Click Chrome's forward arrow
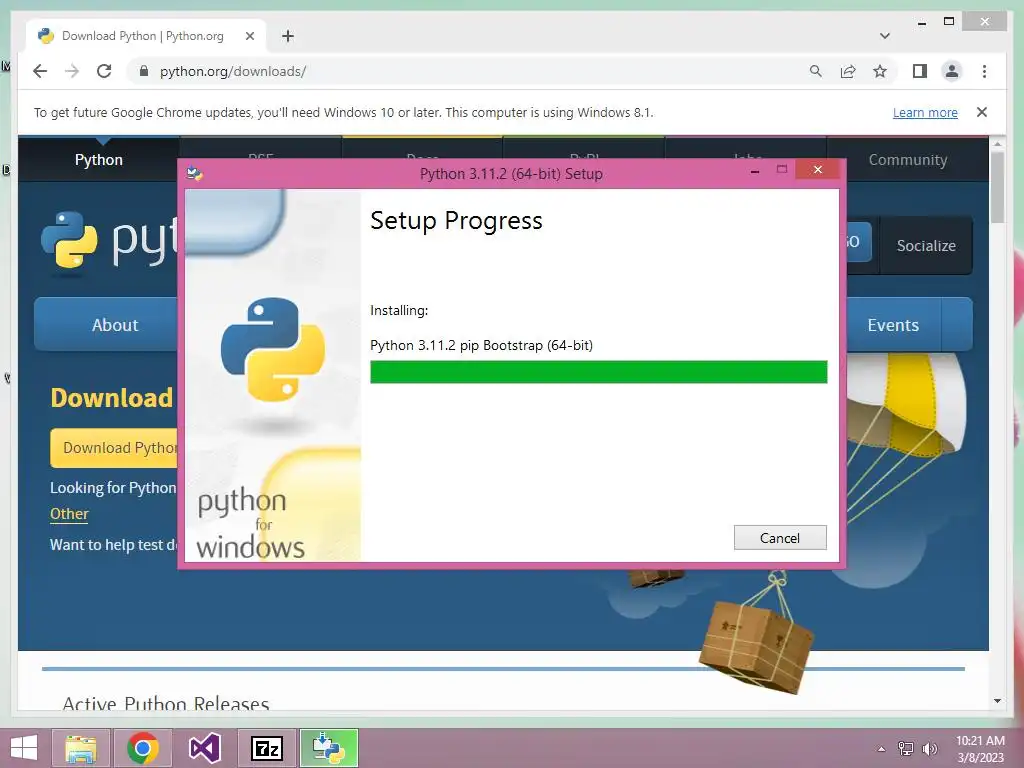 pyautogui.click(x=72, y=71)
